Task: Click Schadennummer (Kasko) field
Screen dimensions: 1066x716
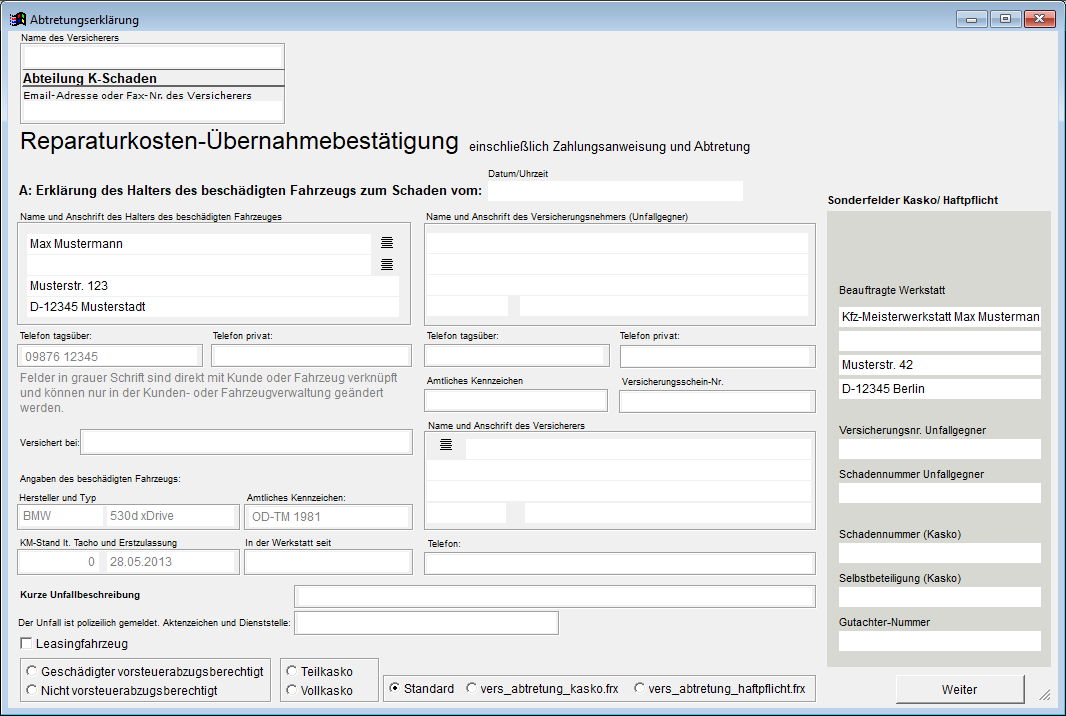Action: click(x=940, y=553)
